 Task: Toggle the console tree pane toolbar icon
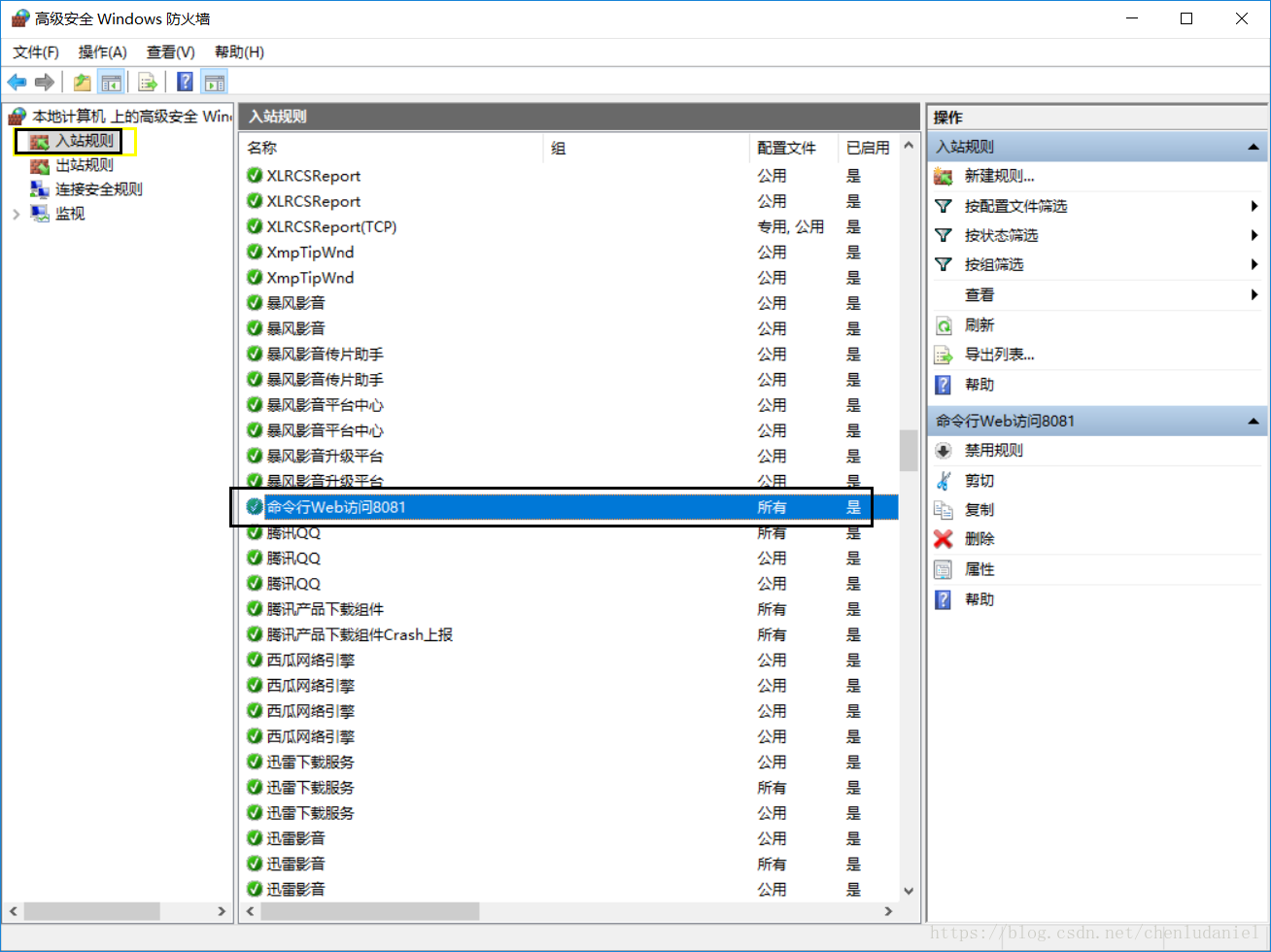coord(112,83)
